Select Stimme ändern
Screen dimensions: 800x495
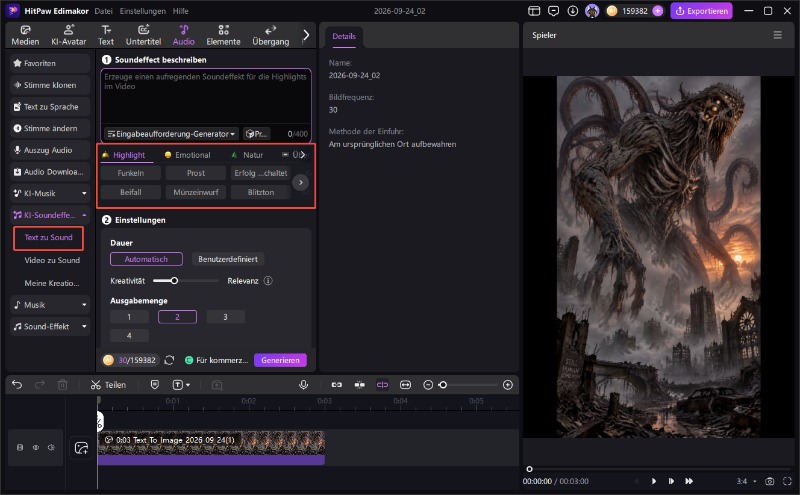coord(50,128)
